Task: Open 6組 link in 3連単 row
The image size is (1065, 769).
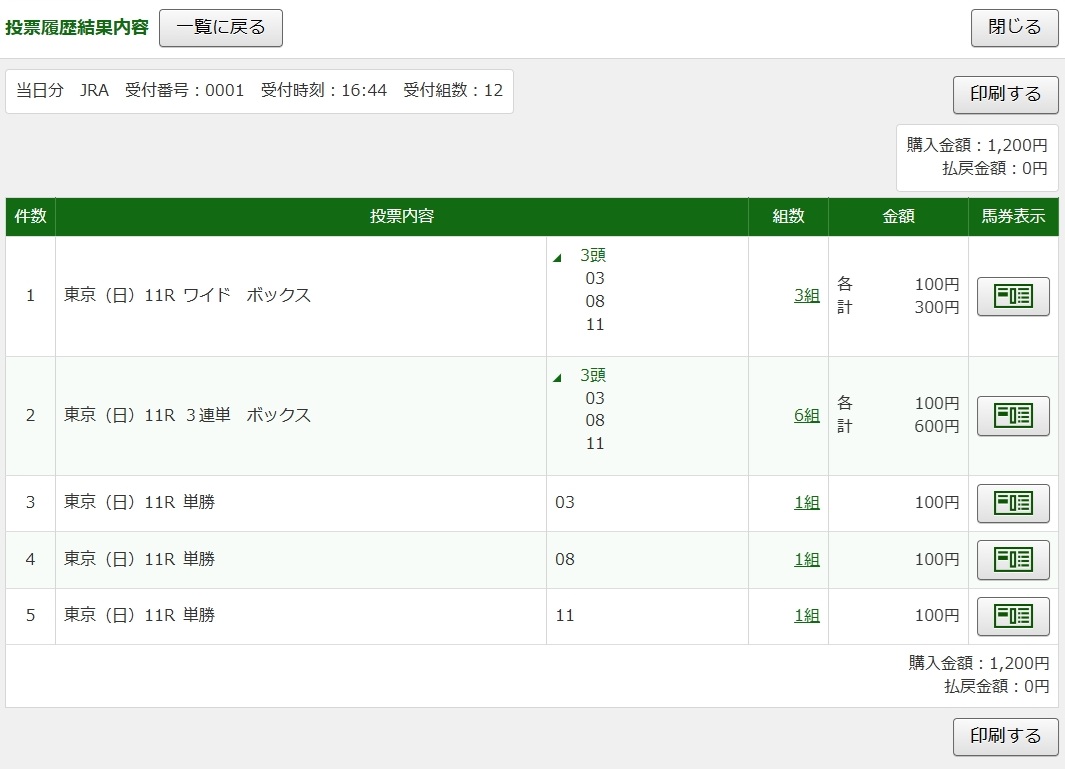Action: coord(807,415)
